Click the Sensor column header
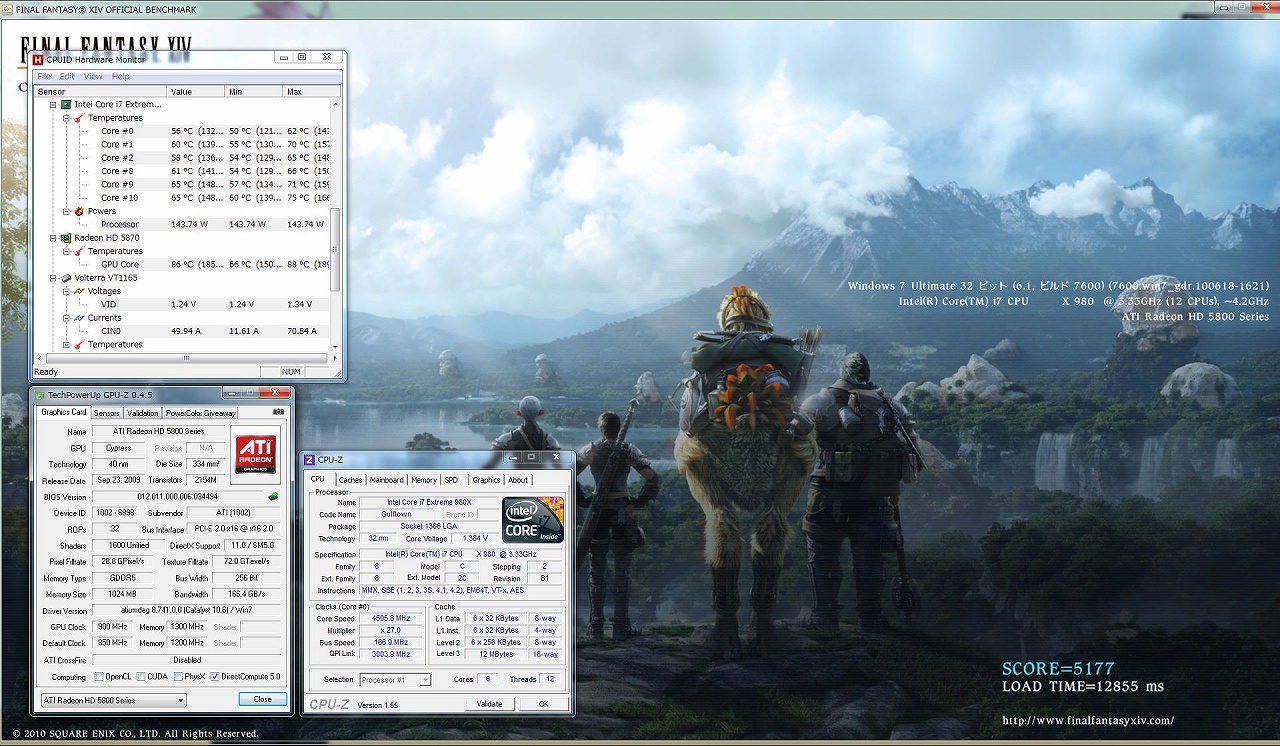Screen dimensions: 1280x746 (100, 91)
